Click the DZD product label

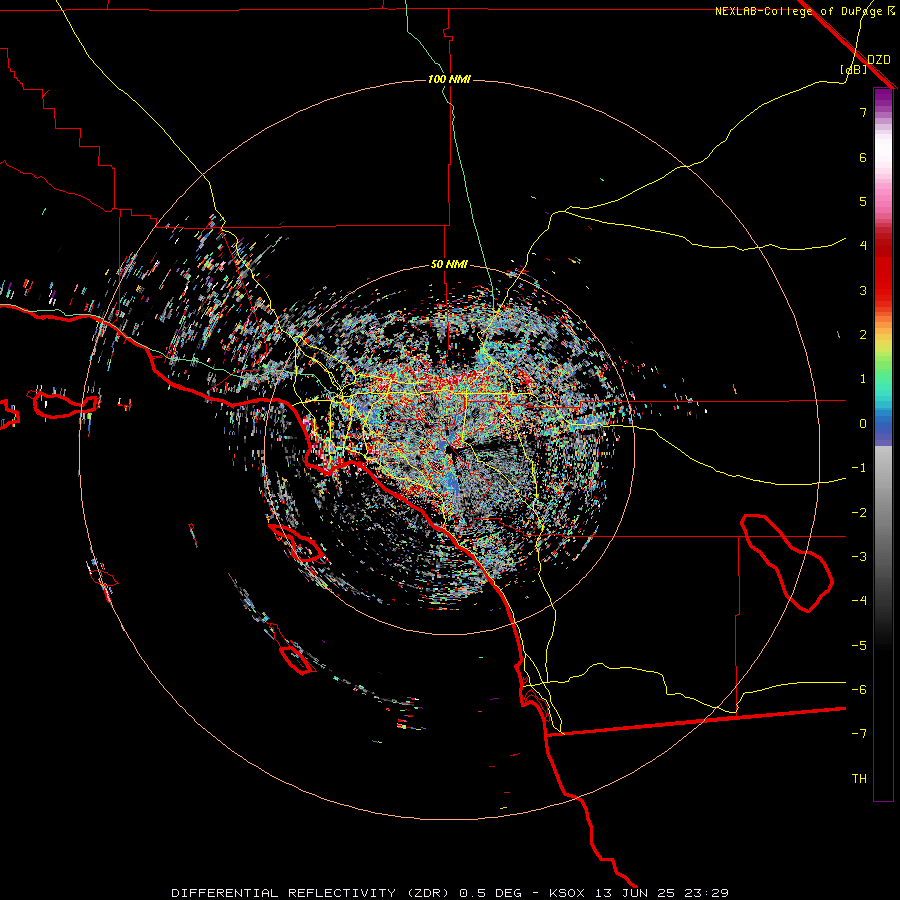879,60
